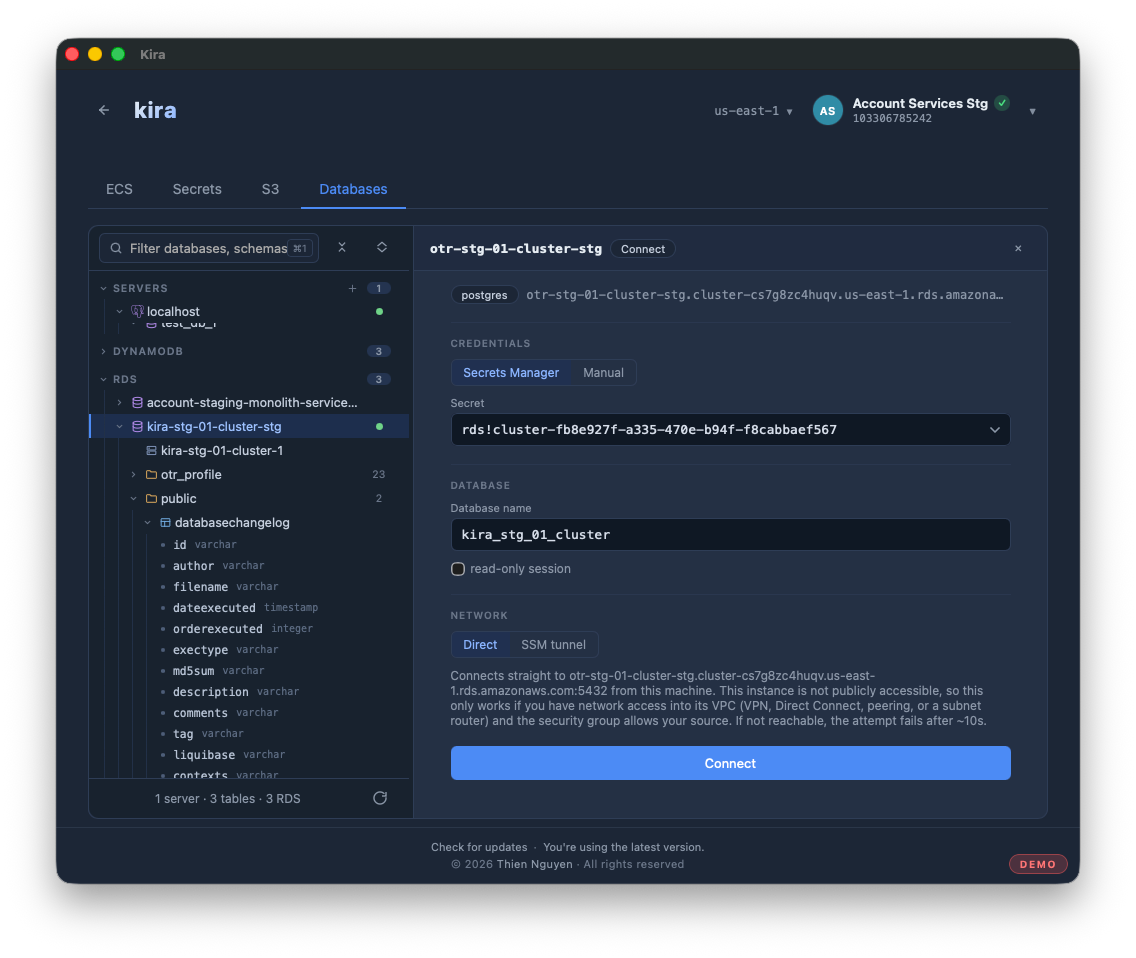
Task: Expand the otr_profile schema
Action: (x=133, y=475)
